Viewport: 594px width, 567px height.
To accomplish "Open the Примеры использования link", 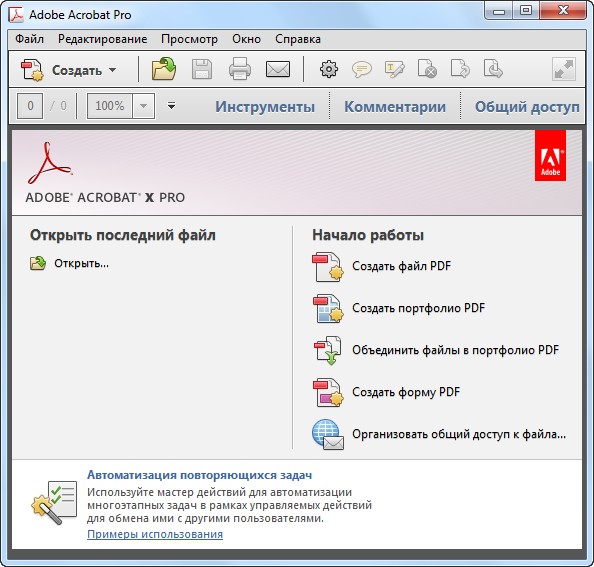I will pos(155,534).
